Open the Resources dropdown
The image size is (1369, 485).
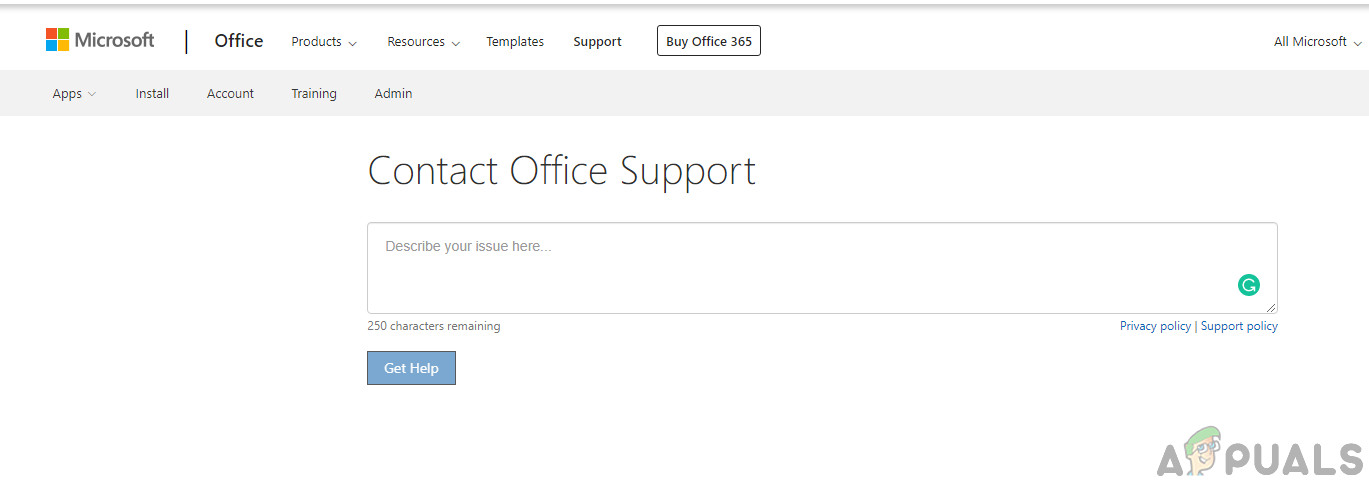423,42
